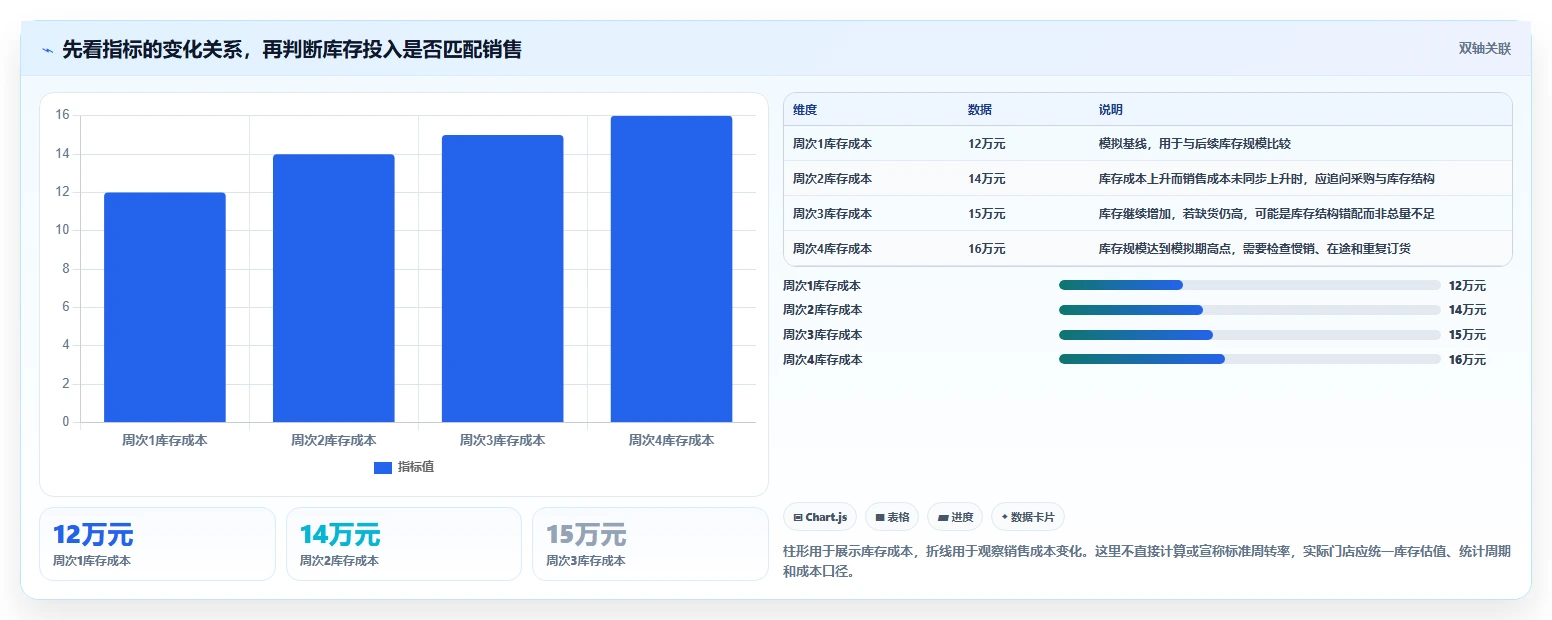Click the 维度 table column header
The width and height of the screenshot is (1552, 620).
[805, 110]
